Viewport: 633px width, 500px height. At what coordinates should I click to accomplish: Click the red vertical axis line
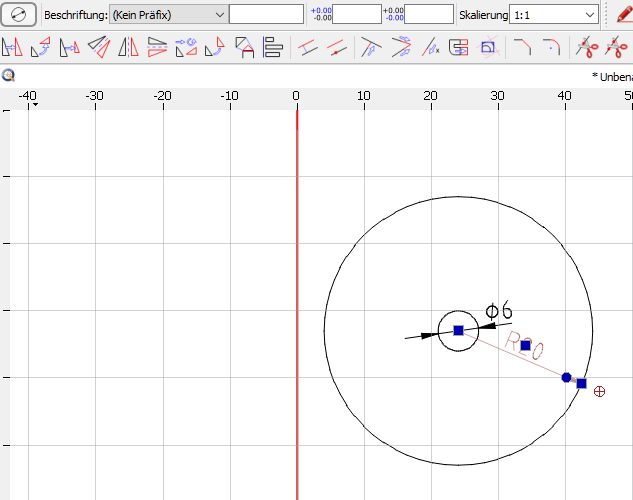(297, 300)
